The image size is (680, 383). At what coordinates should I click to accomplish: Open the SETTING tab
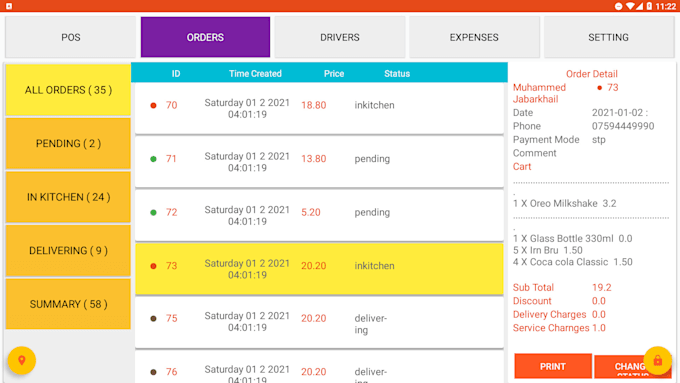point(608,37)
